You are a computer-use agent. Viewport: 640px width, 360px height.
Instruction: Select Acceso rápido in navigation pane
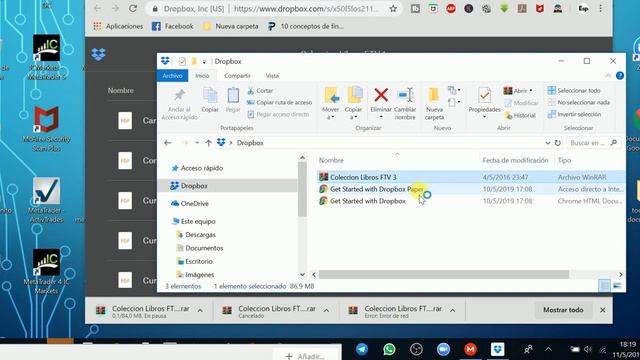tap(197, 168)
